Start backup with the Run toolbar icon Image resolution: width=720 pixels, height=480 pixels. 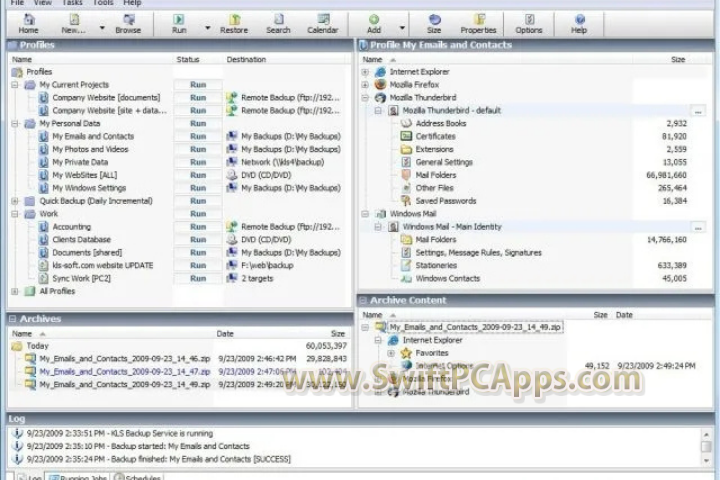coord(179,24)
